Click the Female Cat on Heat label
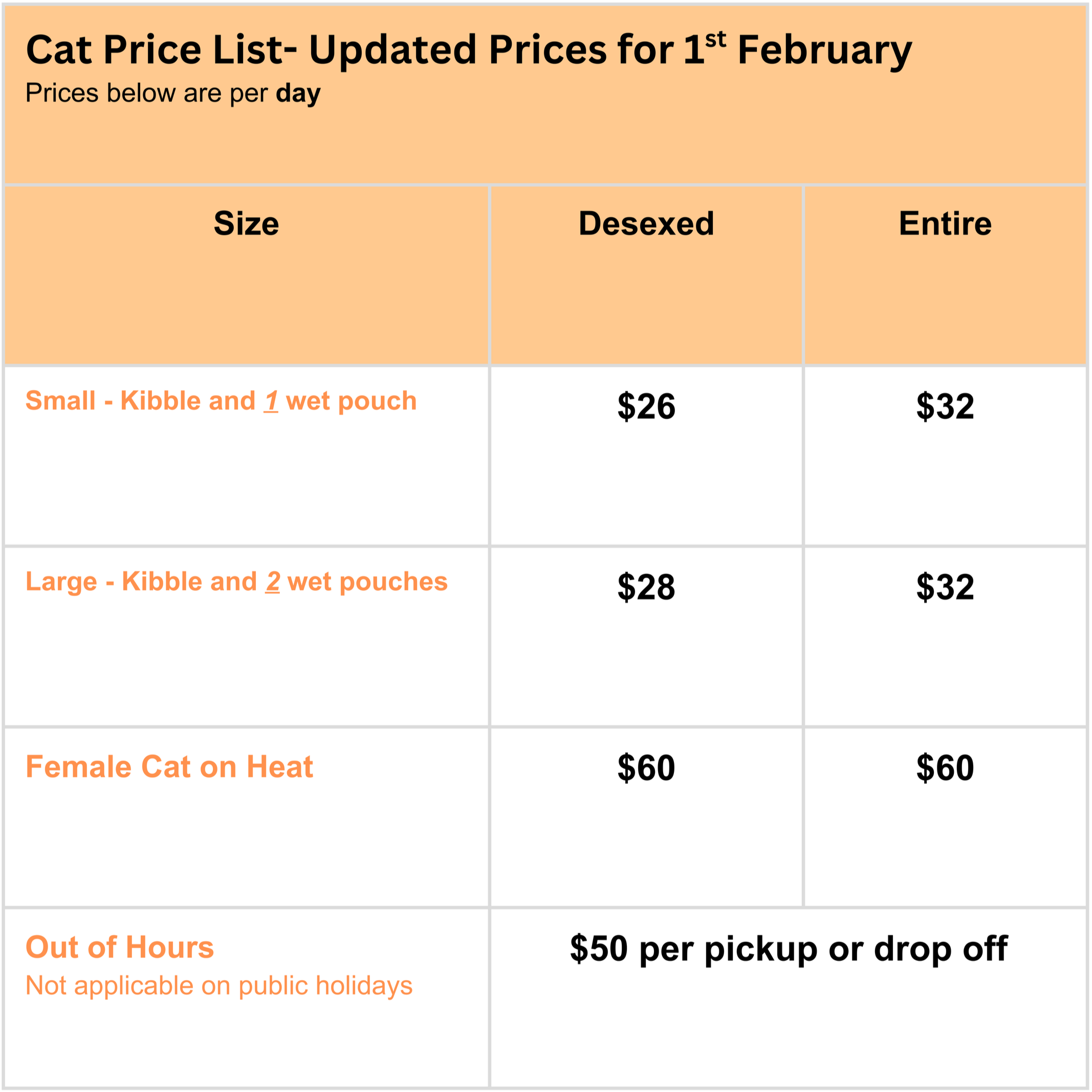The height and width of the screenshot is (1092, 1092). point(169,767)
